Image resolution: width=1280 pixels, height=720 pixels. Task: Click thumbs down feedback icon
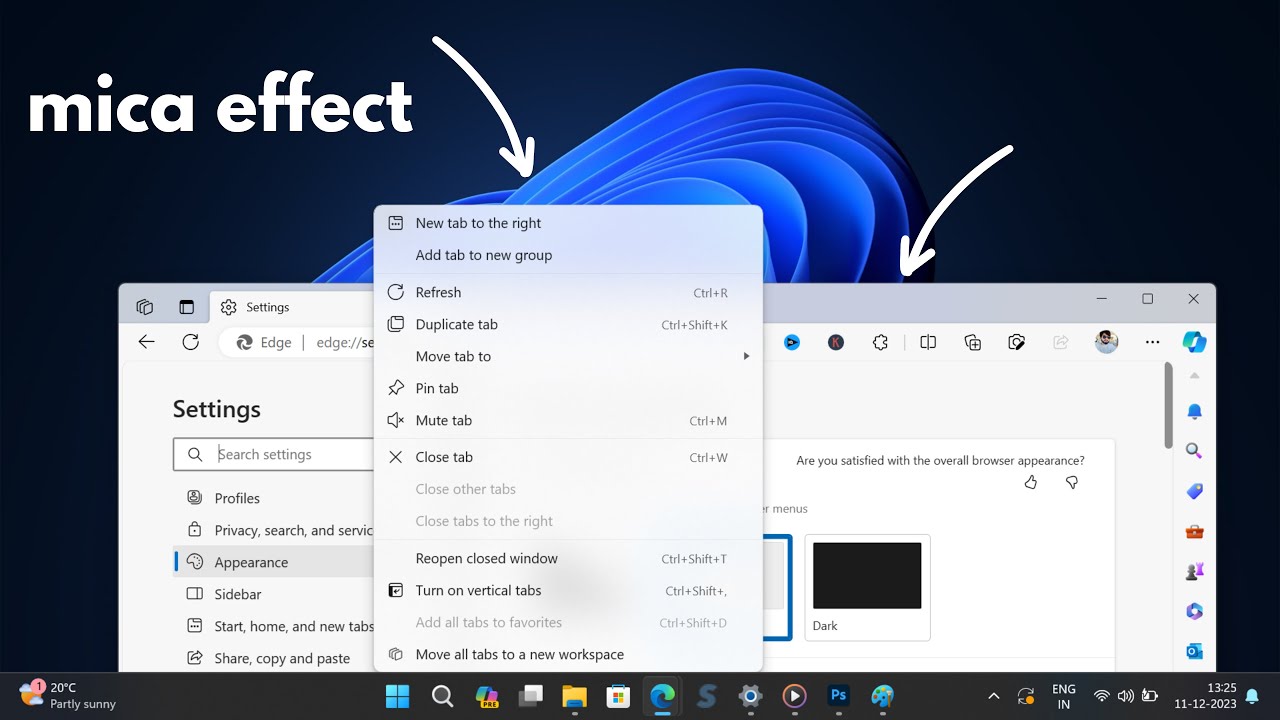[x=1072, y=483]
